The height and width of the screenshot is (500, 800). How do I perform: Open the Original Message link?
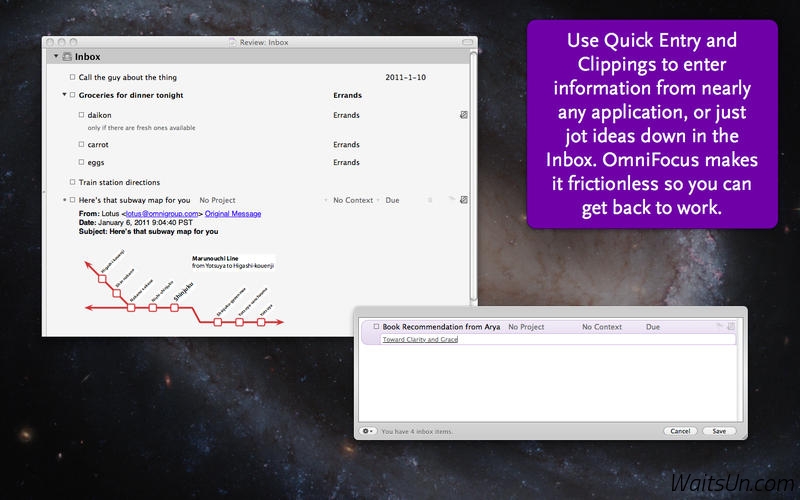(x=233, y=214)
